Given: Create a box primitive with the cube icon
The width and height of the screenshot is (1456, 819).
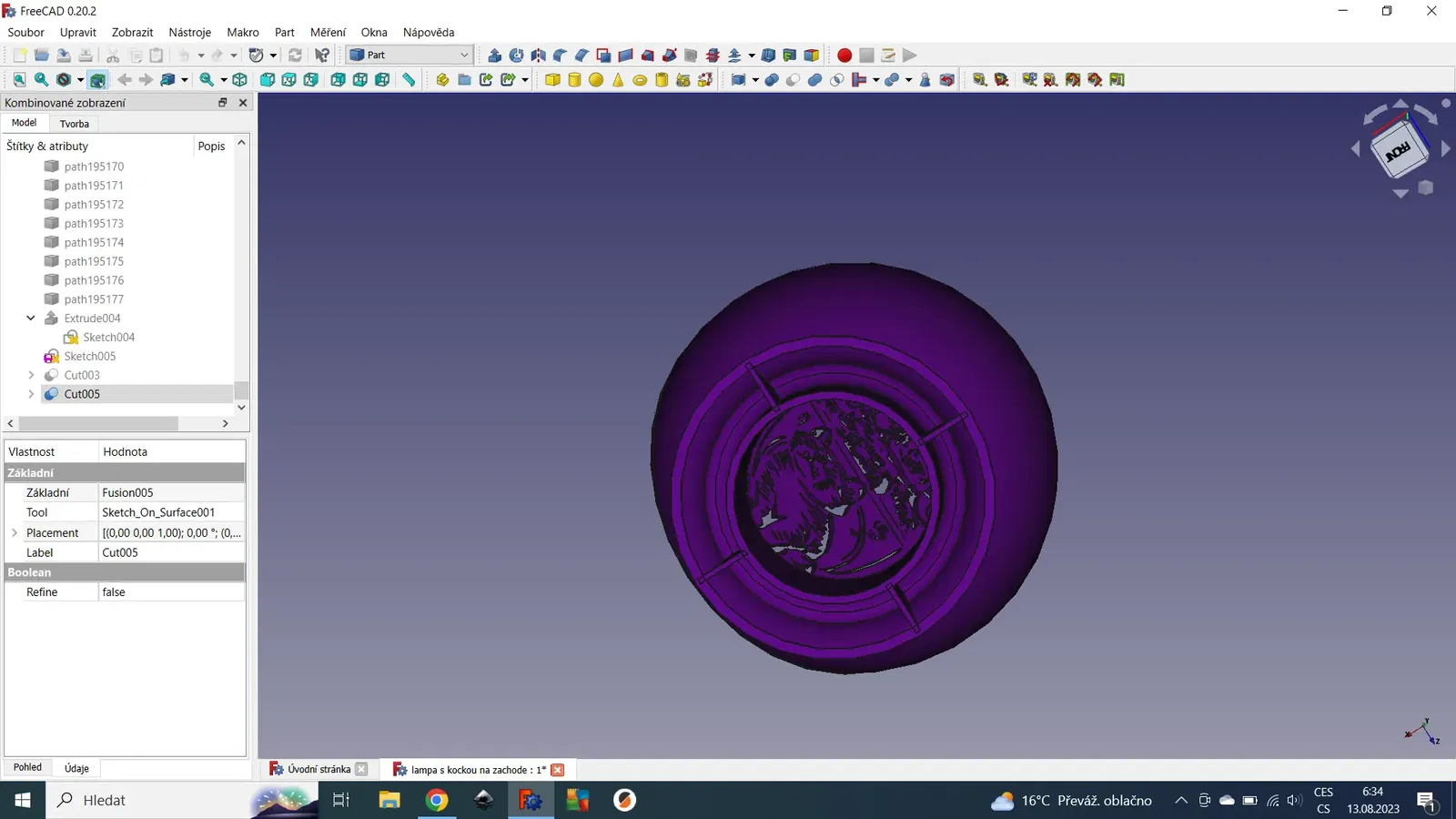Looking at the screenshot, I should pos(552,80).
